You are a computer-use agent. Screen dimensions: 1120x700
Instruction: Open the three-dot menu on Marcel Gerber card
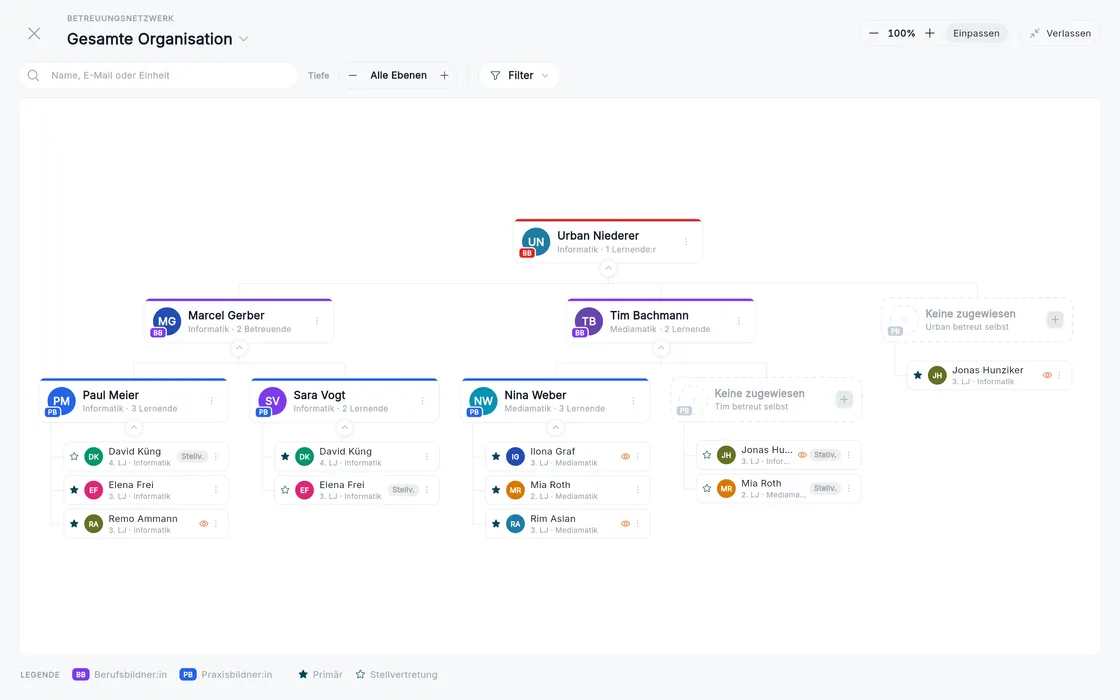[x=317, y=321]
